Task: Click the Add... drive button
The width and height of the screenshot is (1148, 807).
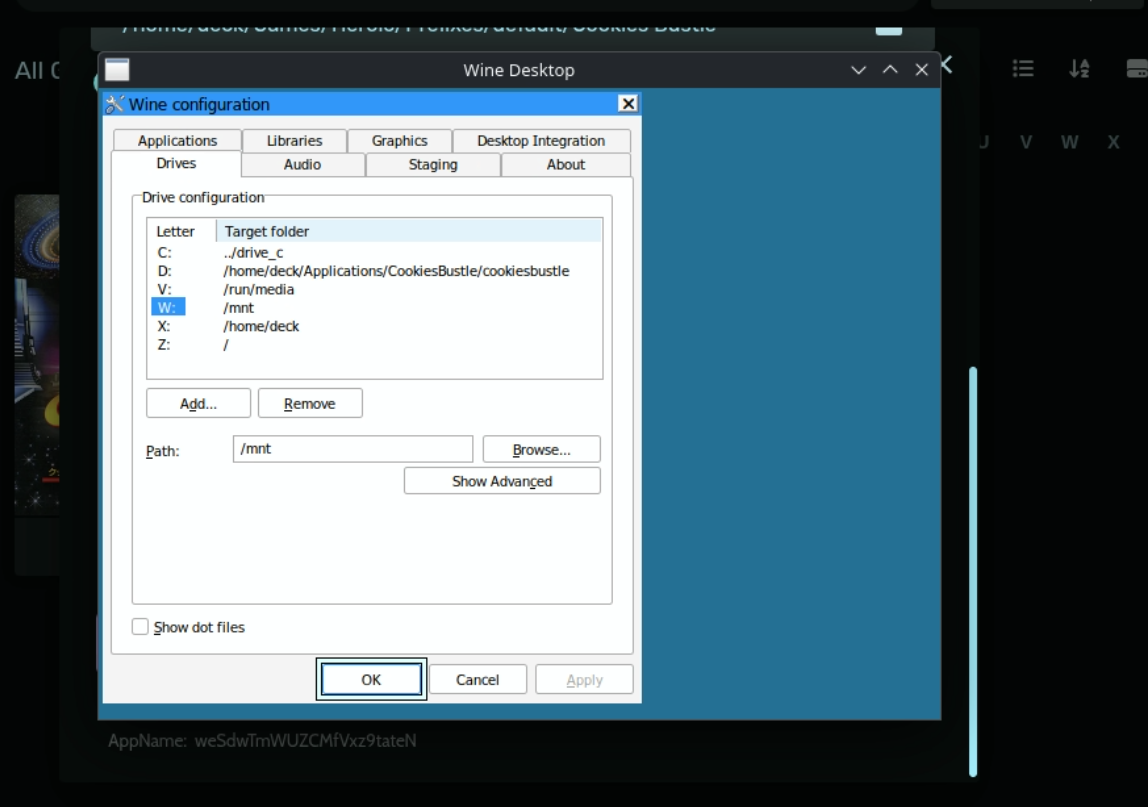Action: tap(198, 404)
